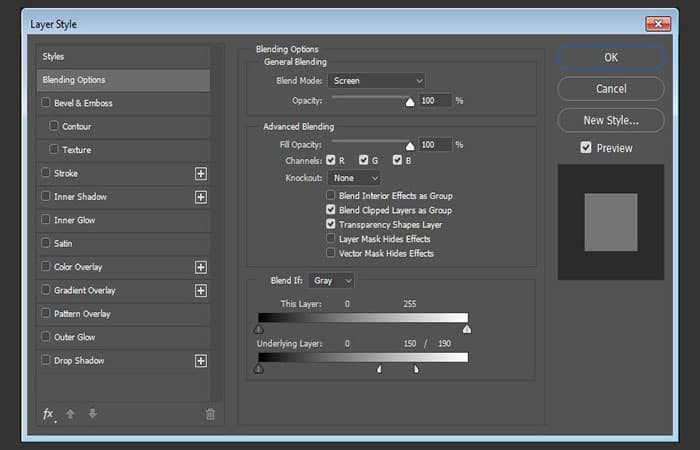The height and width of the screenshot is (450, 700).
Task: Enable the Texture checkbox
Action: pos(54,149)
